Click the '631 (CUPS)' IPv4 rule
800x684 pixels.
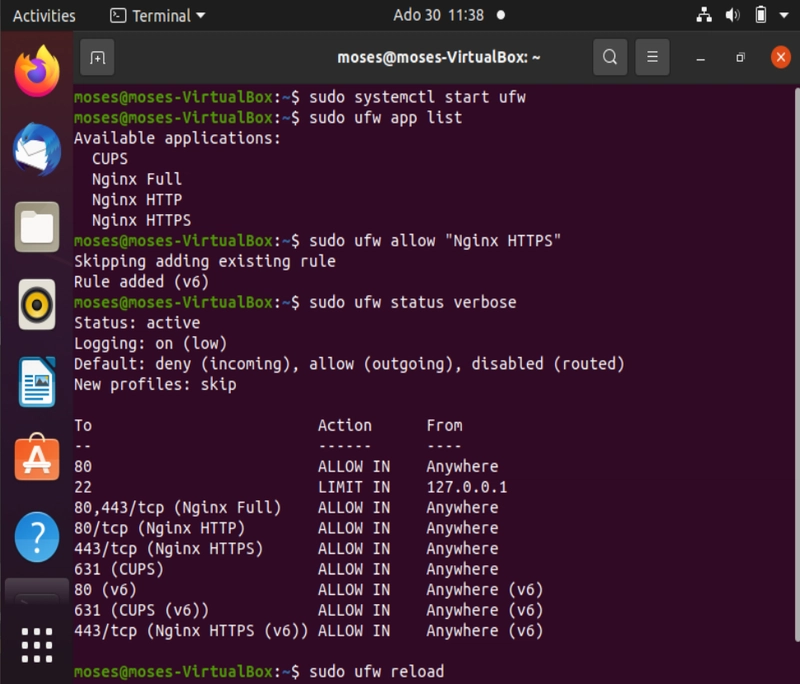click(x=119, y=569)
